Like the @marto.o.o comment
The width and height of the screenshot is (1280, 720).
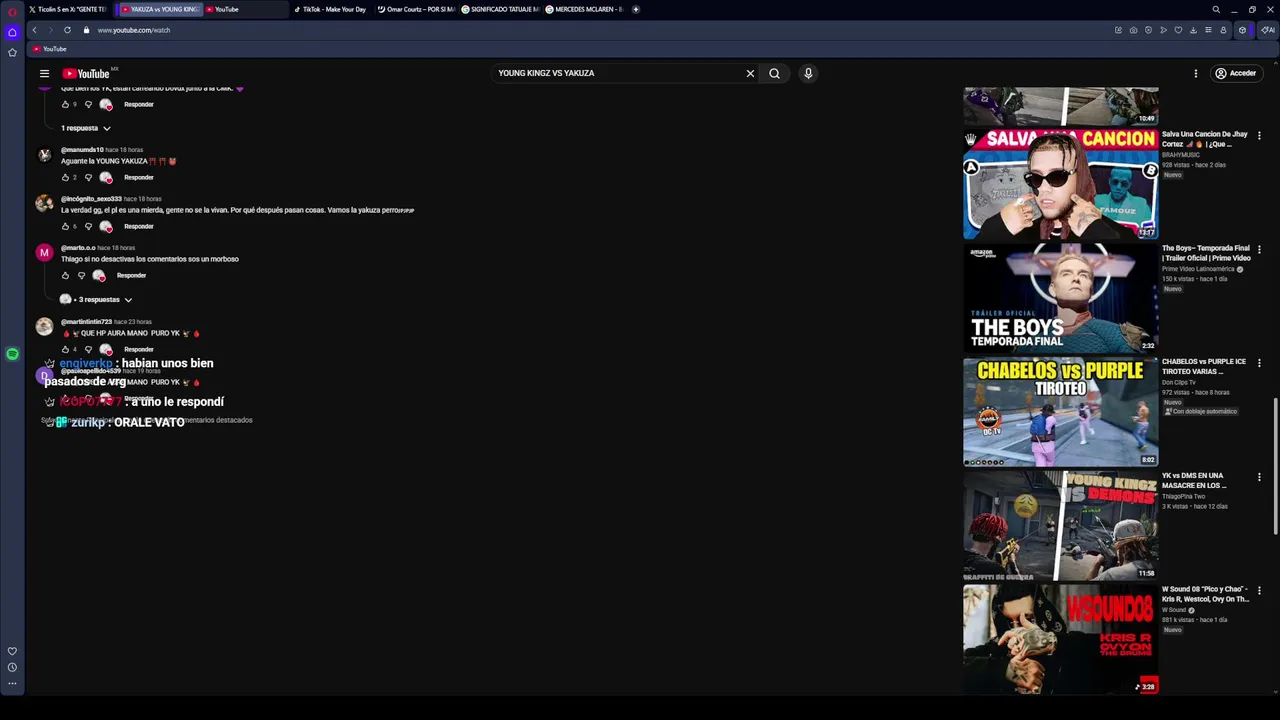66,275
